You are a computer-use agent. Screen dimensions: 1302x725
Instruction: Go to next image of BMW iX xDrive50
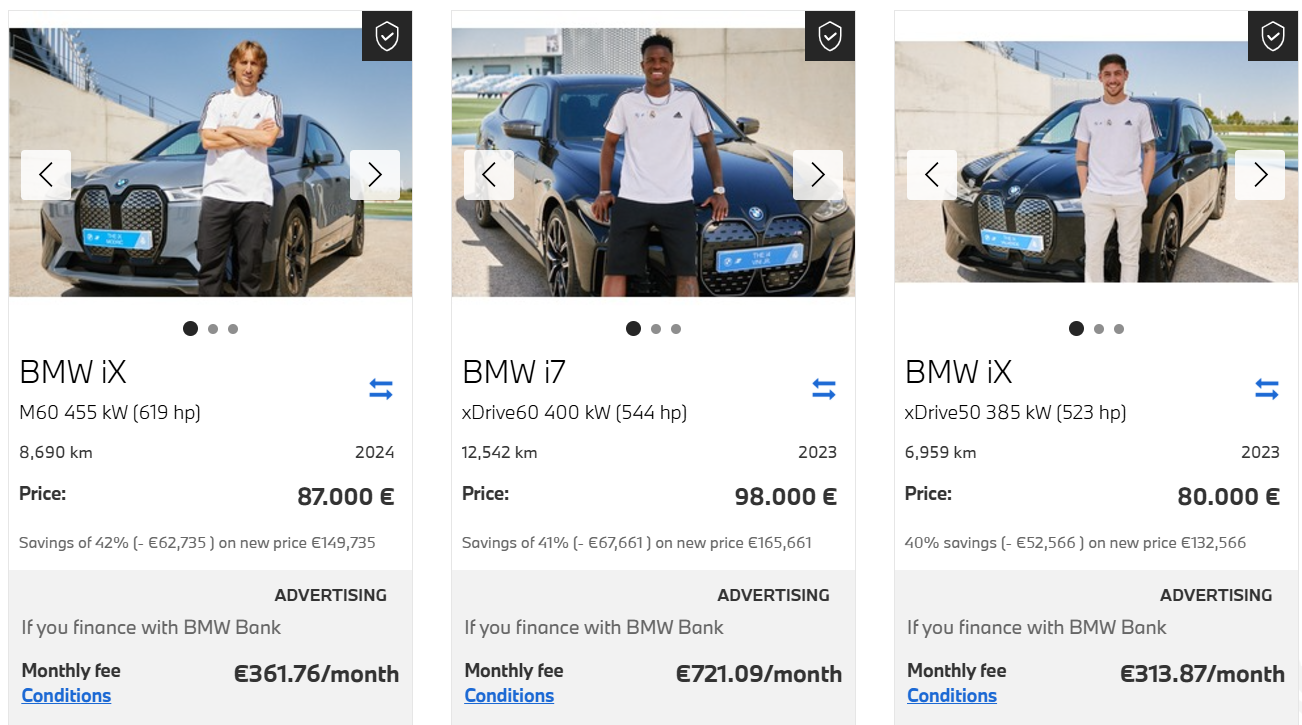1260,175
